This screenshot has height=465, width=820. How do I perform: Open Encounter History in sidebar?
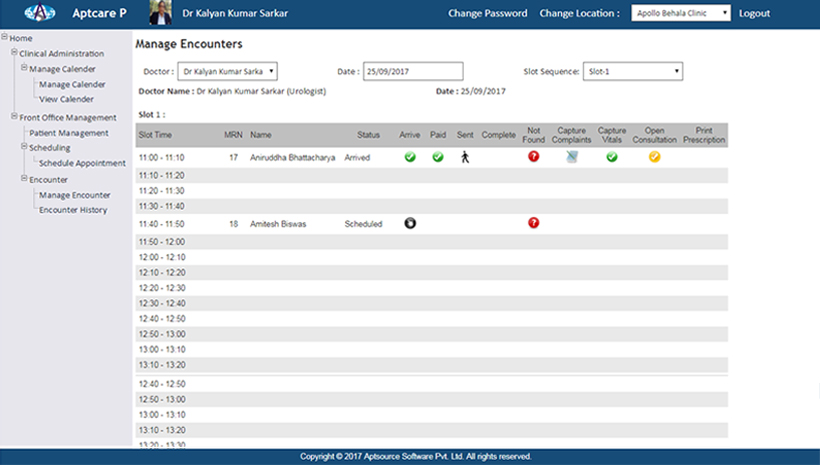(73, 210)
